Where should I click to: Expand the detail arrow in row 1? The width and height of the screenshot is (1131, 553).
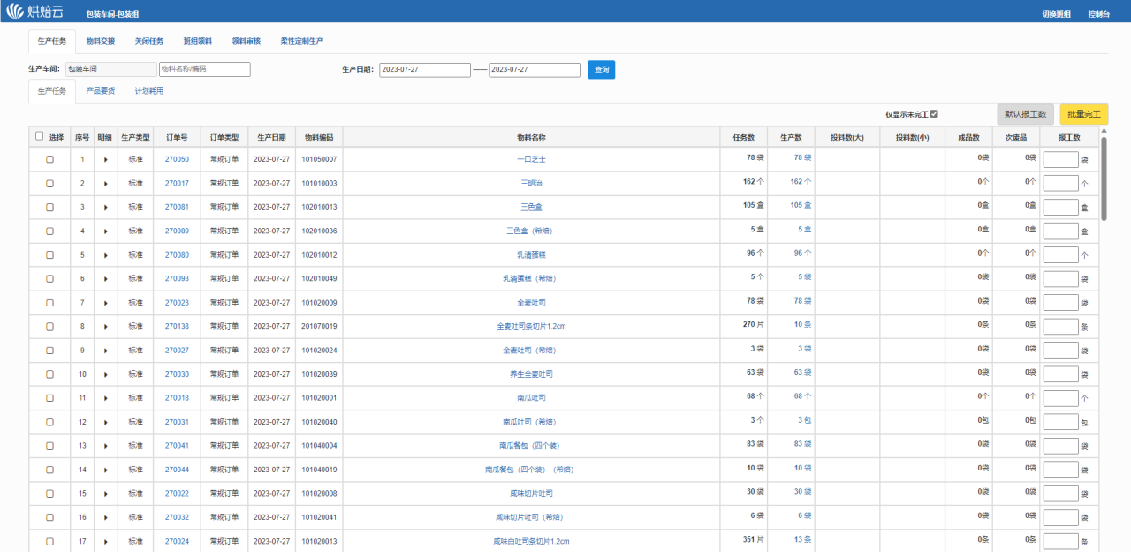click(x=105, y=159)
